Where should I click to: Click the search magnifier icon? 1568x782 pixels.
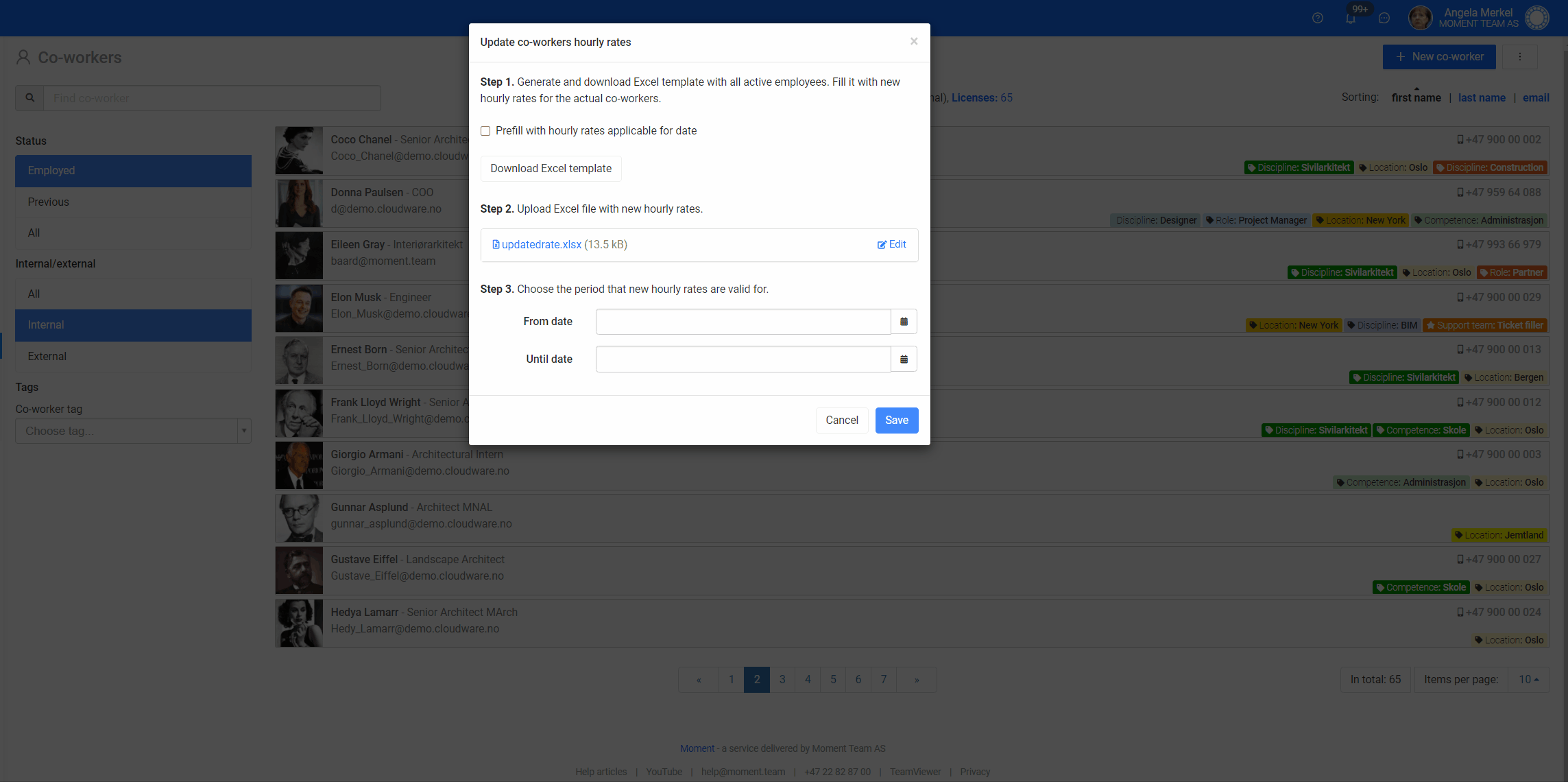coord(29,98)
